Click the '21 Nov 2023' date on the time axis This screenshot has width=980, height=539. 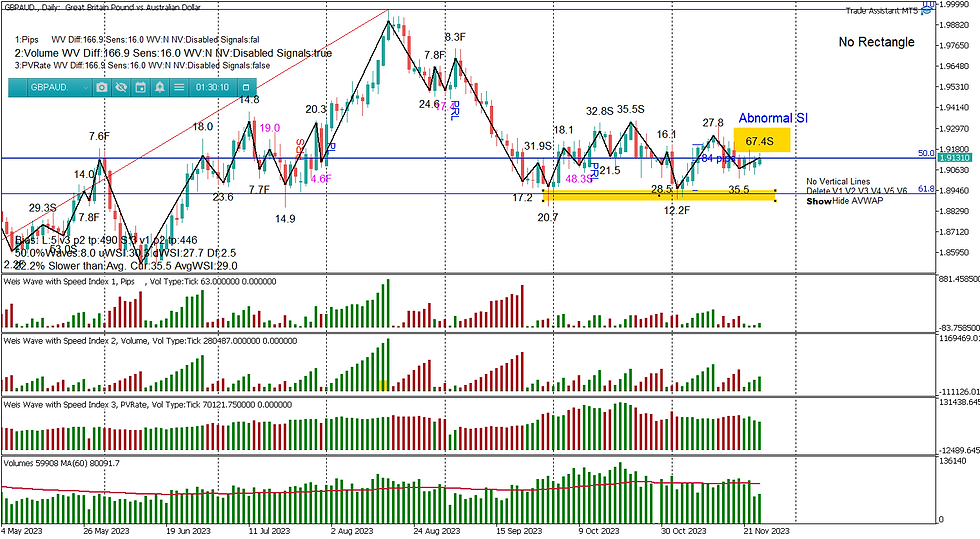click(766, 531)
